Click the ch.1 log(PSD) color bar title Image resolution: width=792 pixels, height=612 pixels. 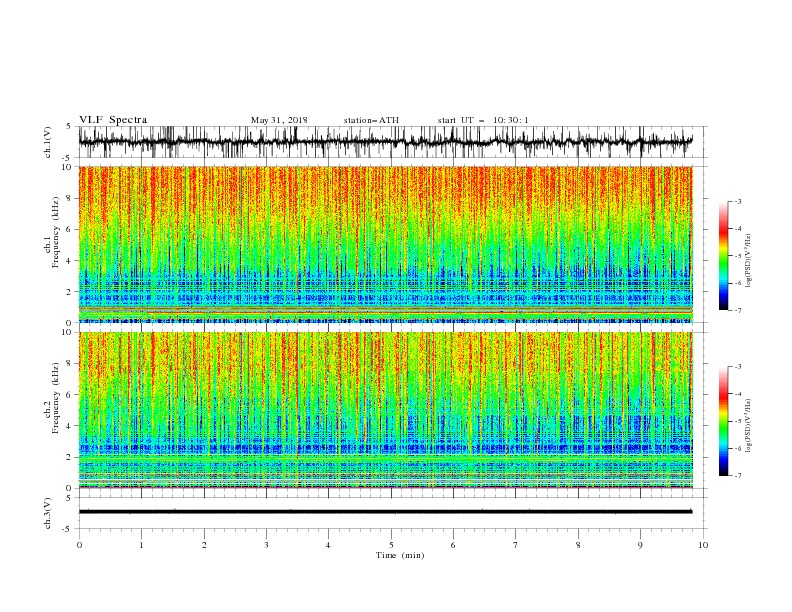(749, 261)
